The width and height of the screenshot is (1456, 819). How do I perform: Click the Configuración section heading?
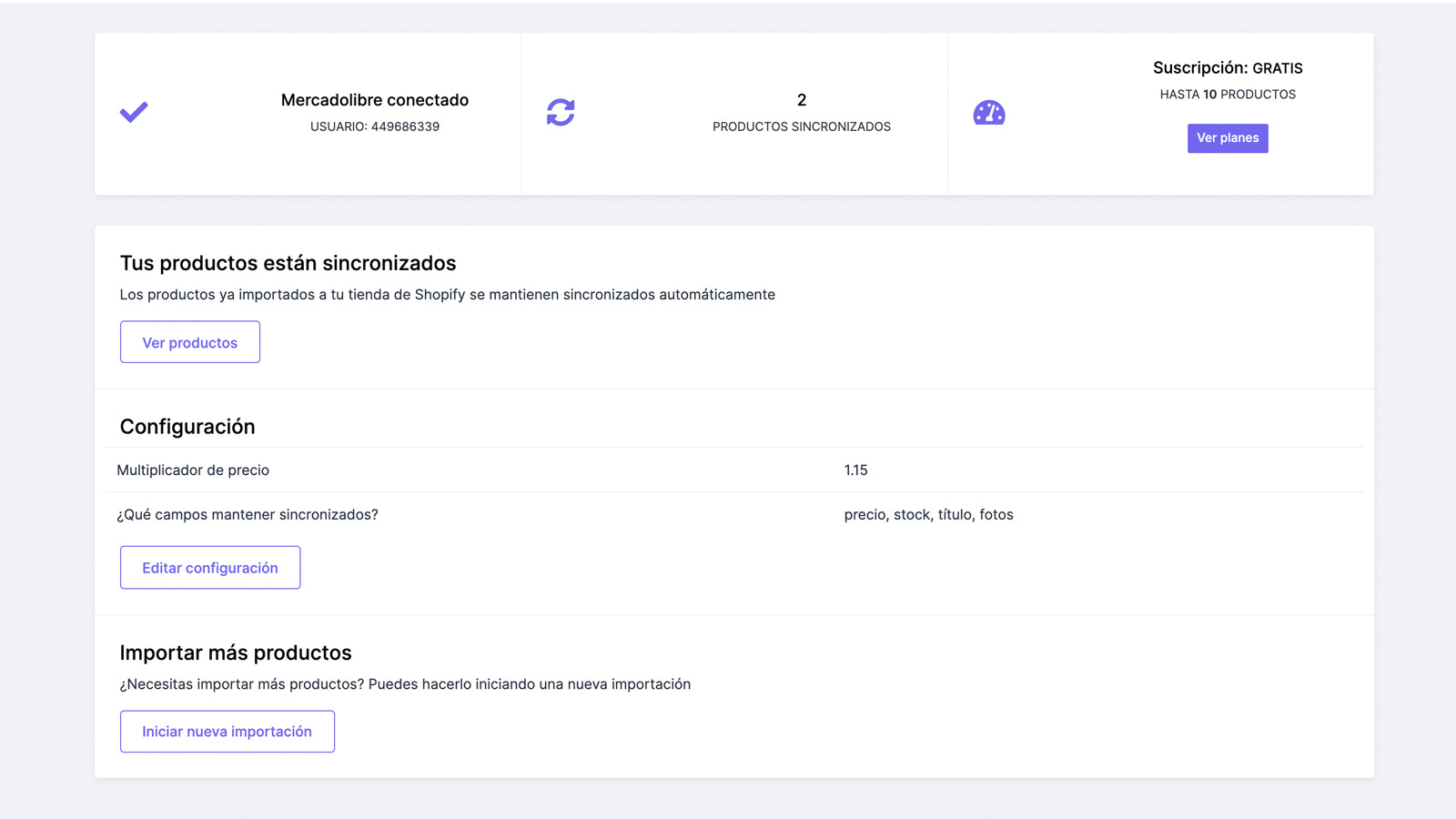(x=187, y=427)
